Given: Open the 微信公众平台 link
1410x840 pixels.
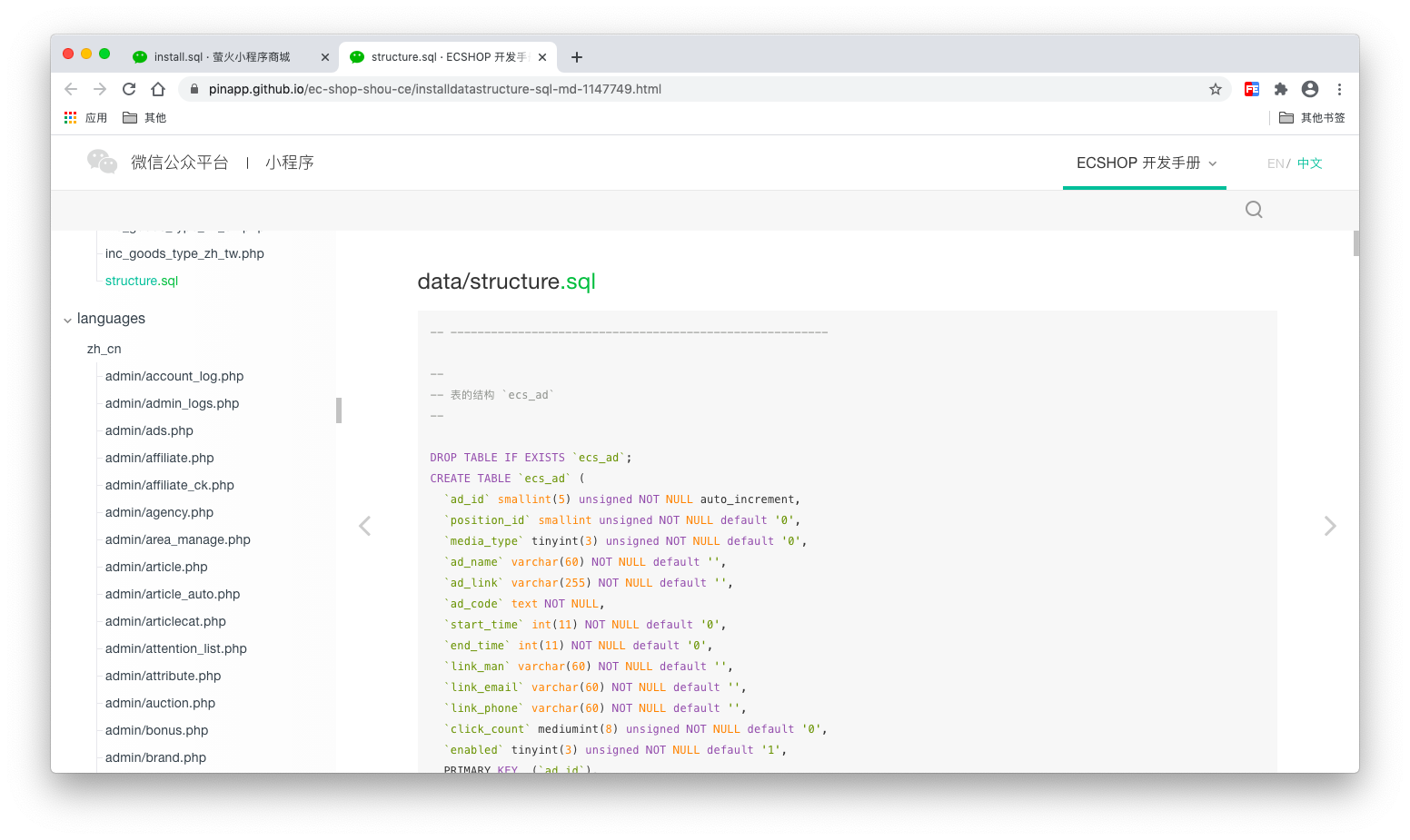Looking at the screenshot, I should click(x=180, y=163).
